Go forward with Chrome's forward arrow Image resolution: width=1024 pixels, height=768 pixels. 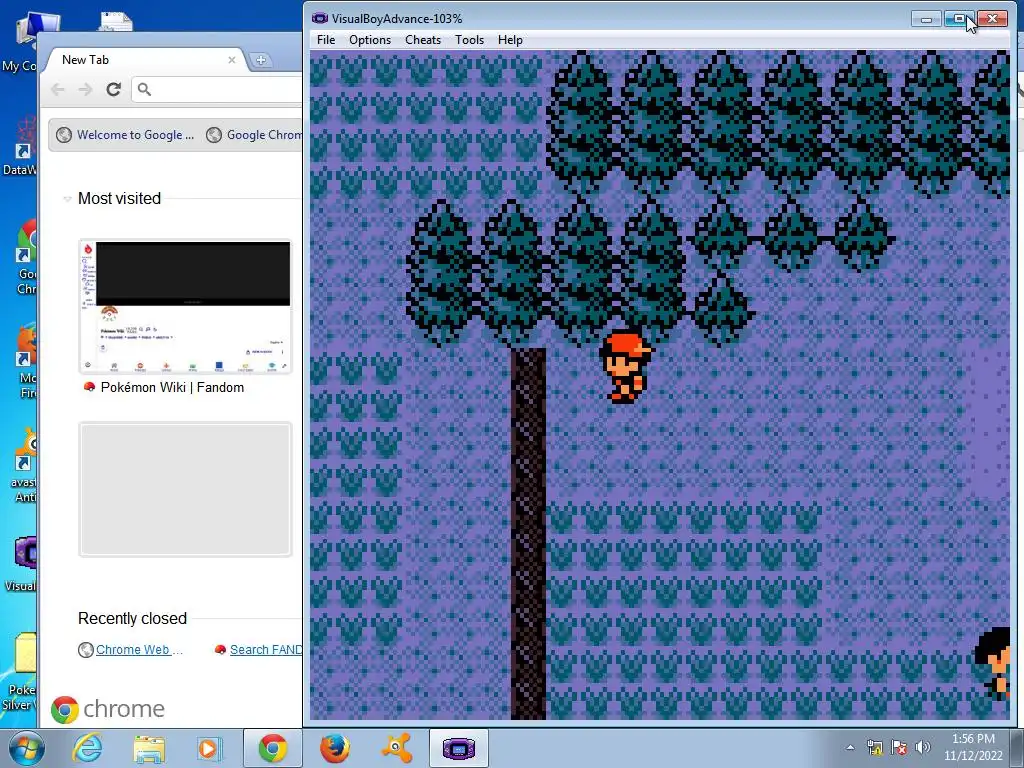(x=86, y=89)
